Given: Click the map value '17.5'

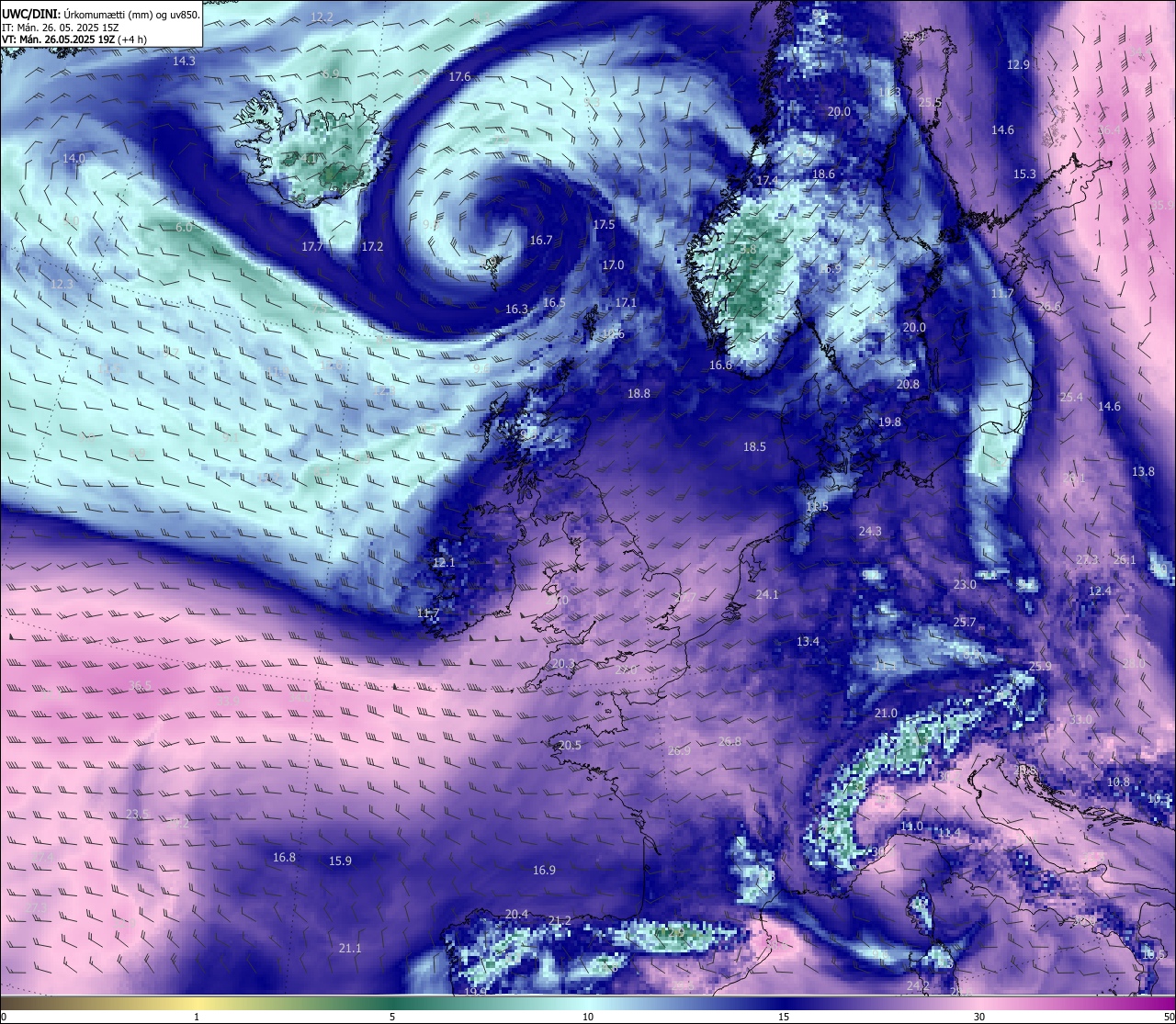Looking at the screenshot, I should (x=604, y=225).
